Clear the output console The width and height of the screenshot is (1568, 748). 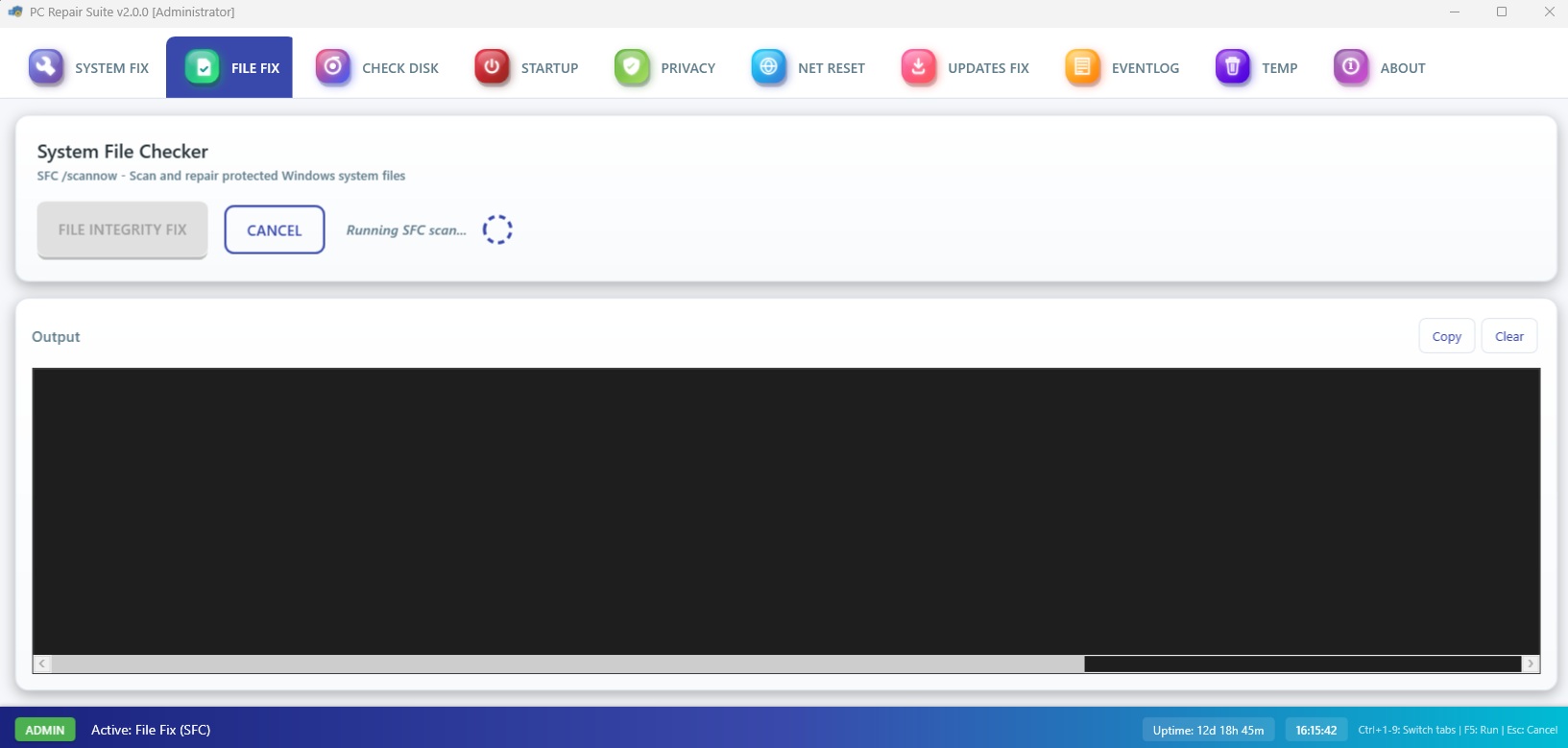click(x=1508, y=336)
